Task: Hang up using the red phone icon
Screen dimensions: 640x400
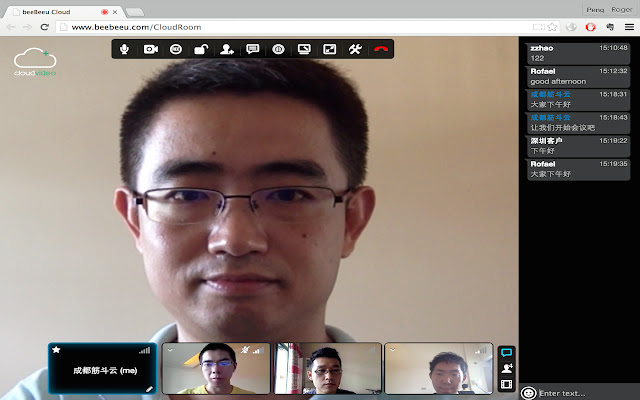Action: click(381, 49)
